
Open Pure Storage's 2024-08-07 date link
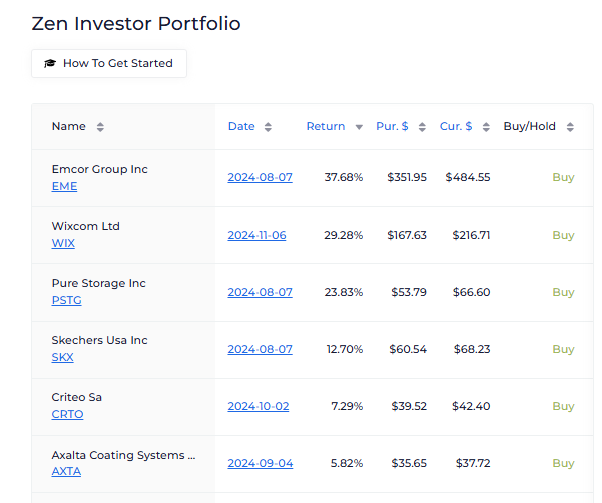(x=260, y=292)
